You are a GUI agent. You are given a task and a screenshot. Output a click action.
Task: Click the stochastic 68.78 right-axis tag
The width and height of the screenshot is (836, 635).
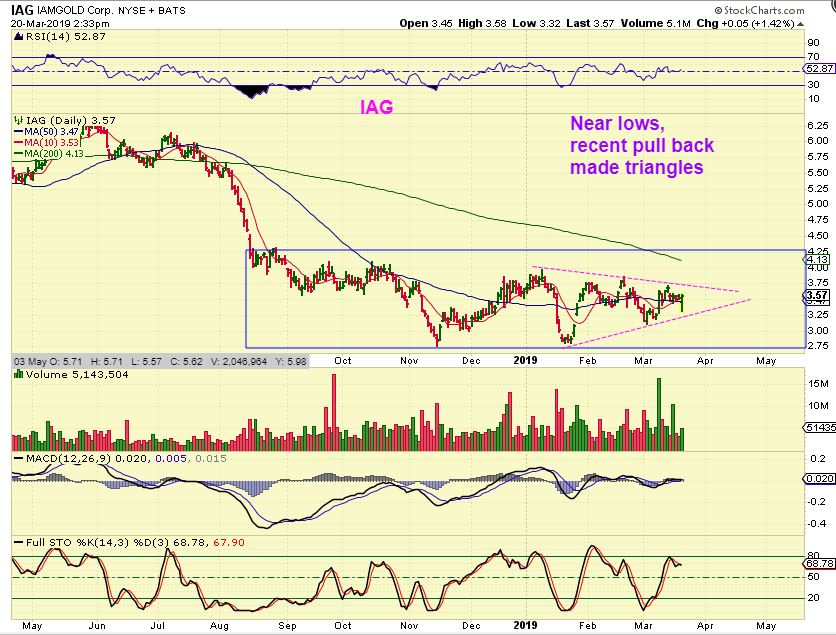[x=819, y=563]
